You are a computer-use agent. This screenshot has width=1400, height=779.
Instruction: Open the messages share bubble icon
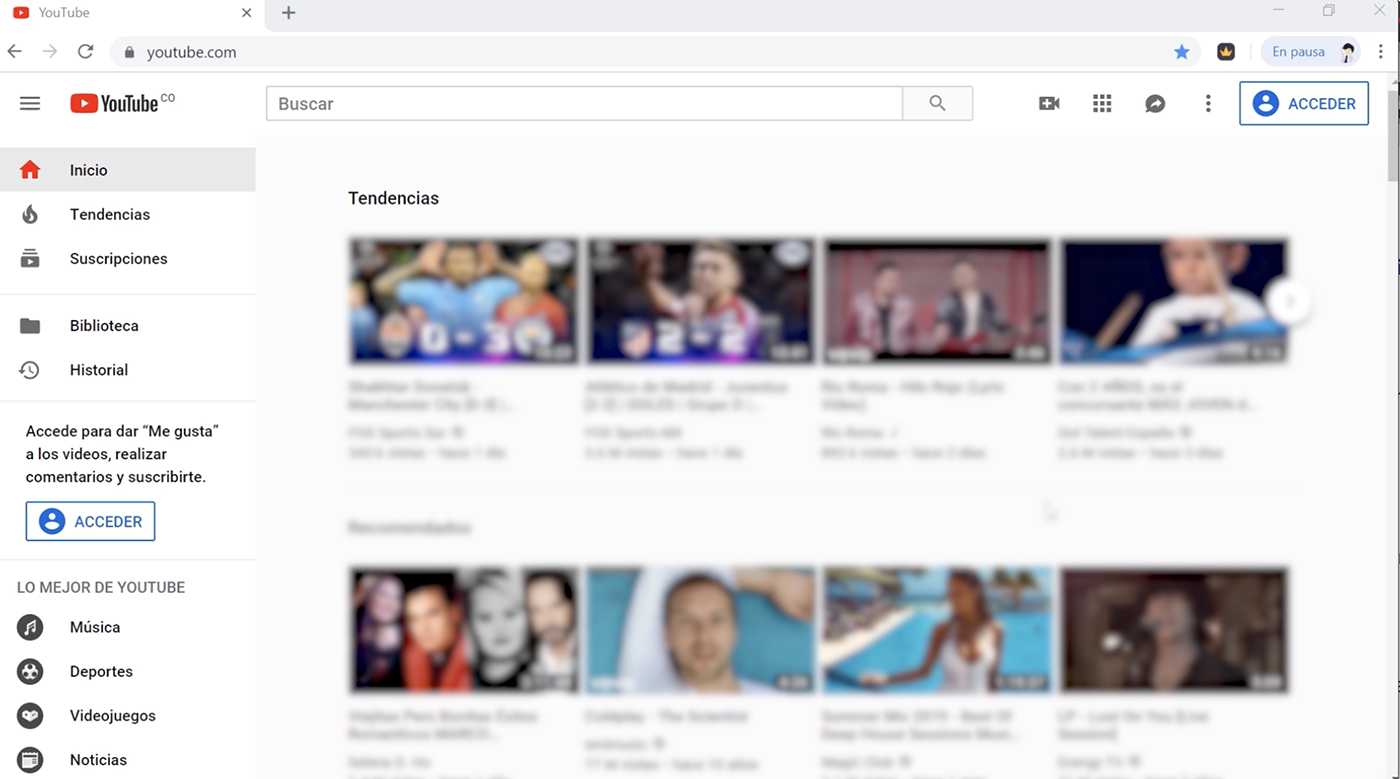click(1155, 103)
